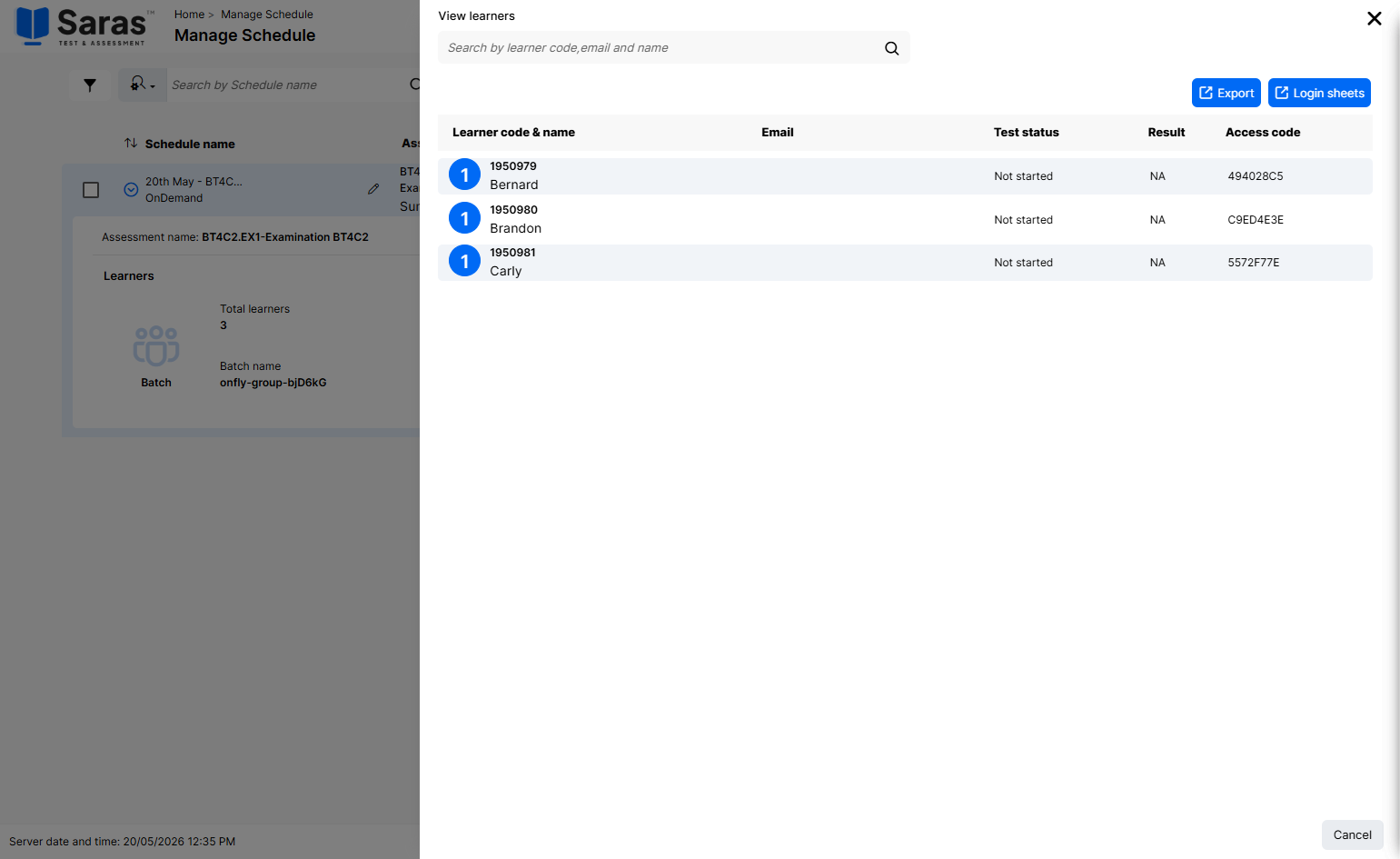Click the server date and time text
Image resolution: width=1400 pixels, height=859 pixels.
coord(122,842)
